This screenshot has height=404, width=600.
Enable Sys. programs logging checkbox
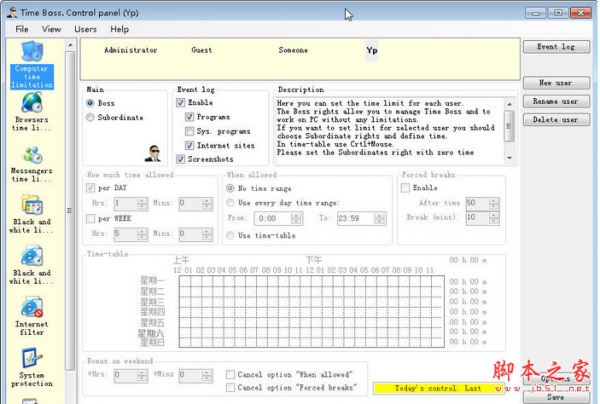[x=189, y=131]
